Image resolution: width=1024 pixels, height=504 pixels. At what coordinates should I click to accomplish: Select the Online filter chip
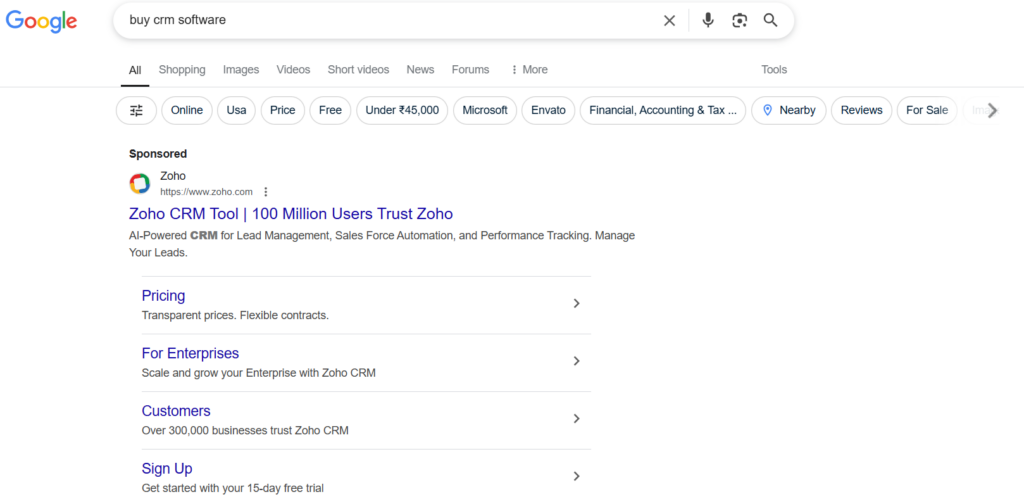[187, 110]
